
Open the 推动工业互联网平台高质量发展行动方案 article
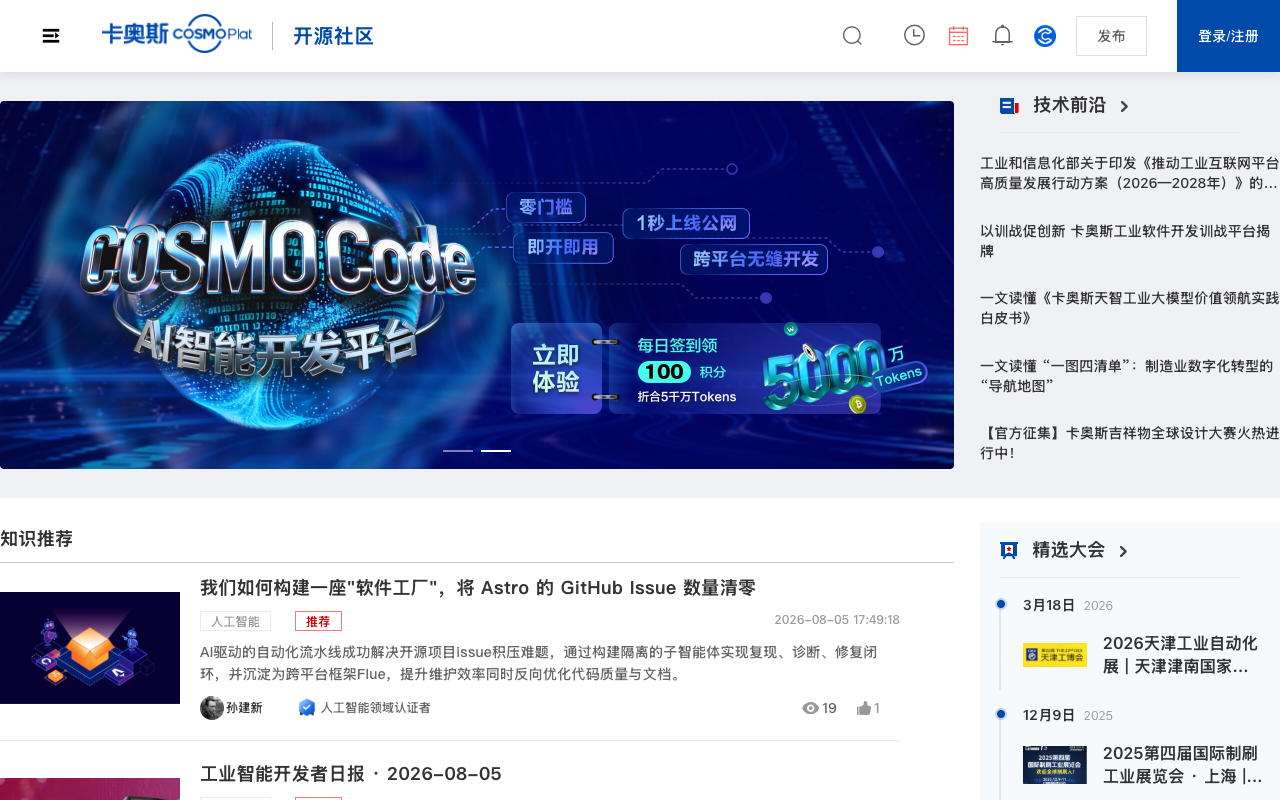coord(1129,173)
